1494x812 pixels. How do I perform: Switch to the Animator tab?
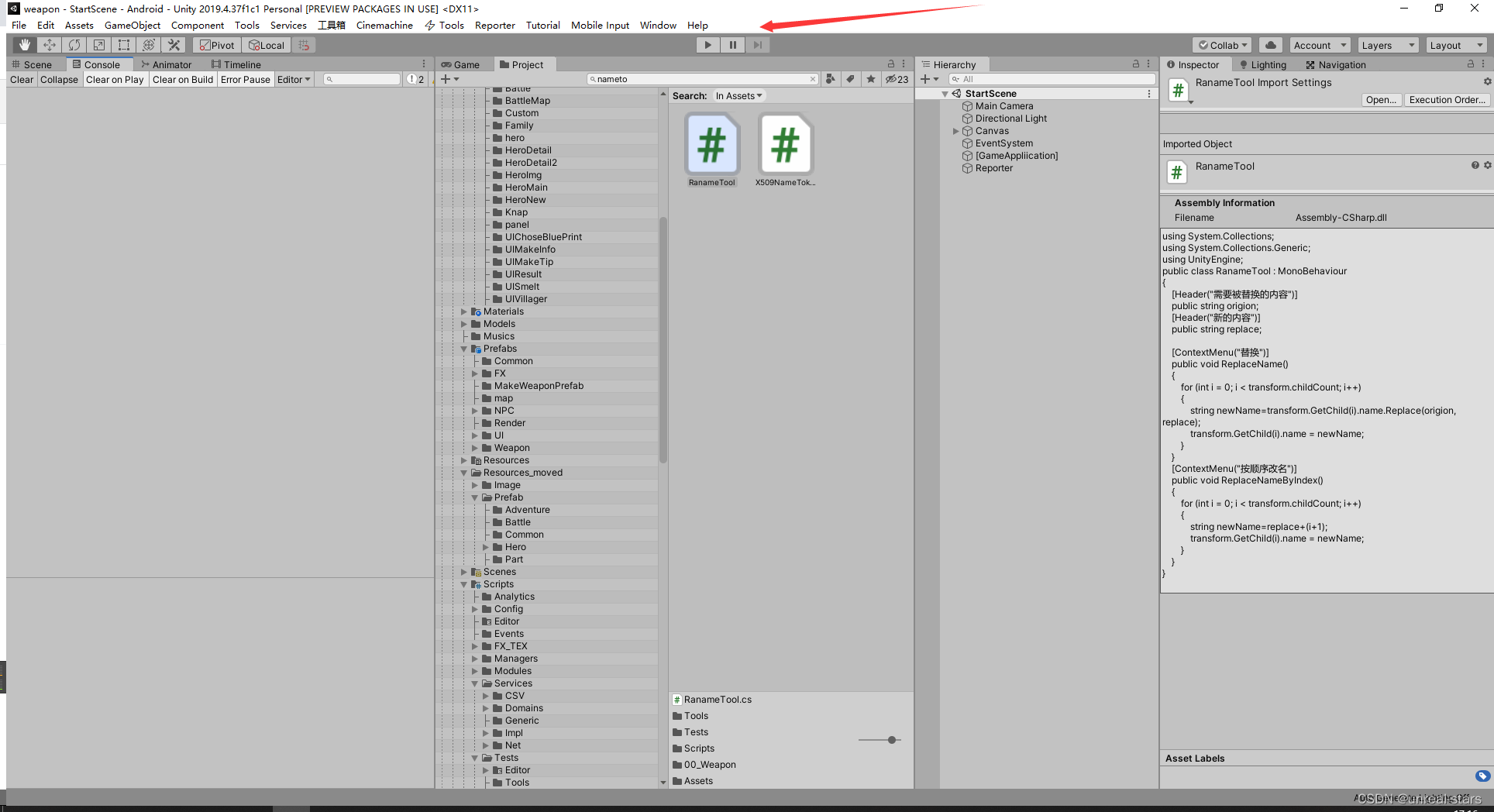[x=167, y=64]
